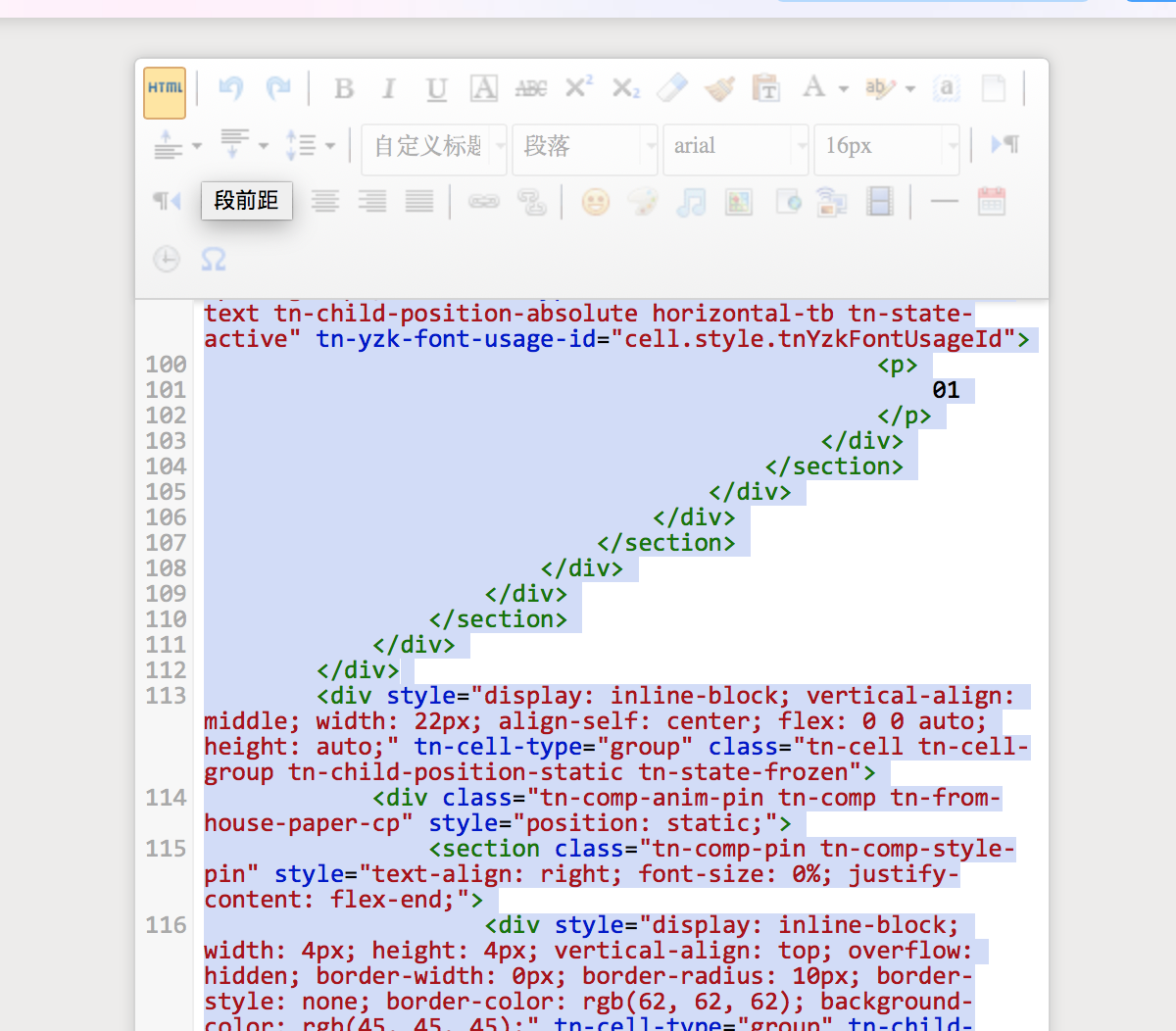Open the font color picker arrow
Viewport: 1176px width, 1031px height.
pyautogui.click(x=843, y=89)
